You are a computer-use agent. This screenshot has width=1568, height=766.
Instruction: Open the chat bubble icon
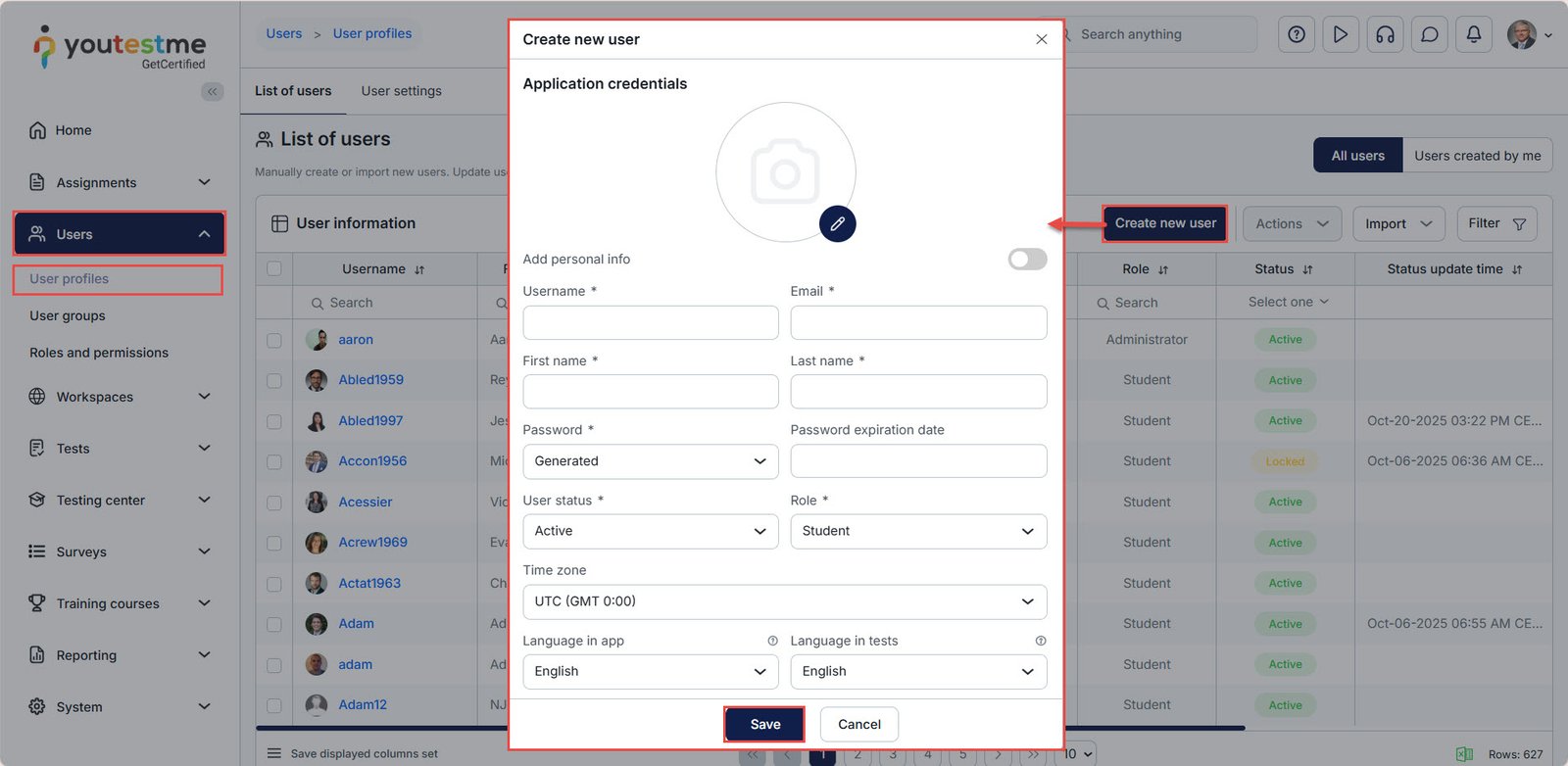[1430, 34]
